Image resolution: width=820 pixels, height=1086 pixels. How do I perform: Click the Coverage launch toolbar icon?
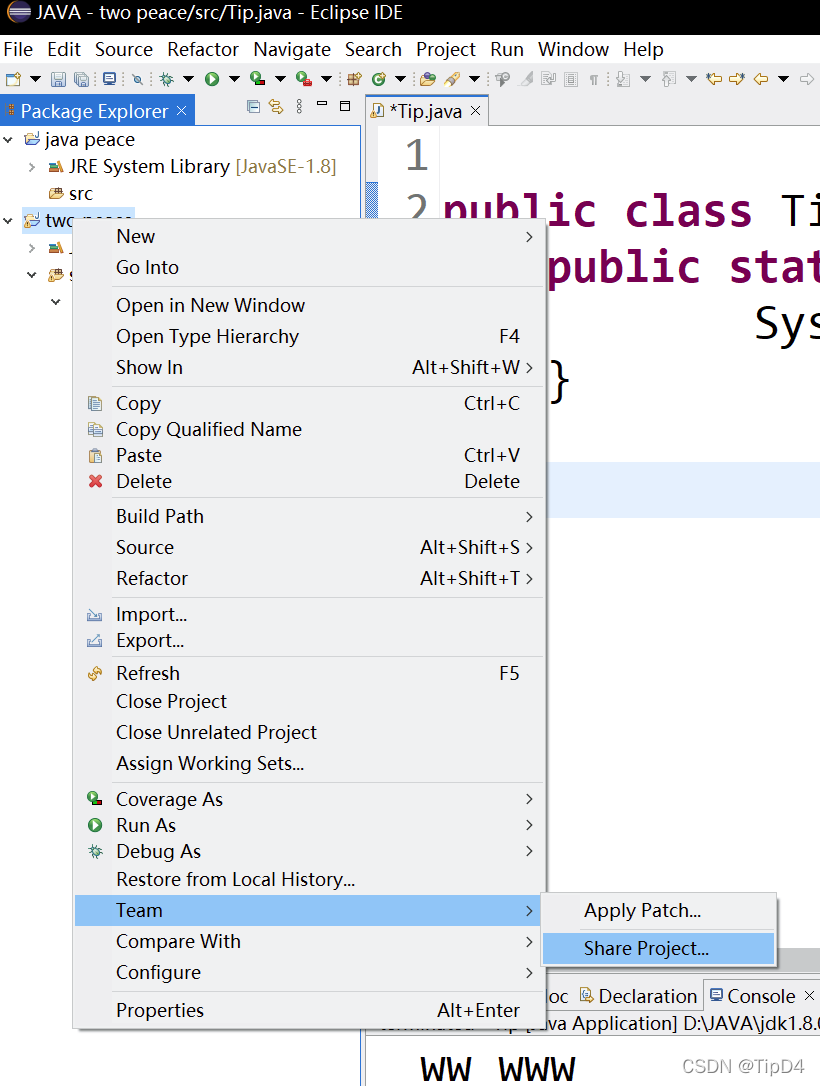coord(258,79)
